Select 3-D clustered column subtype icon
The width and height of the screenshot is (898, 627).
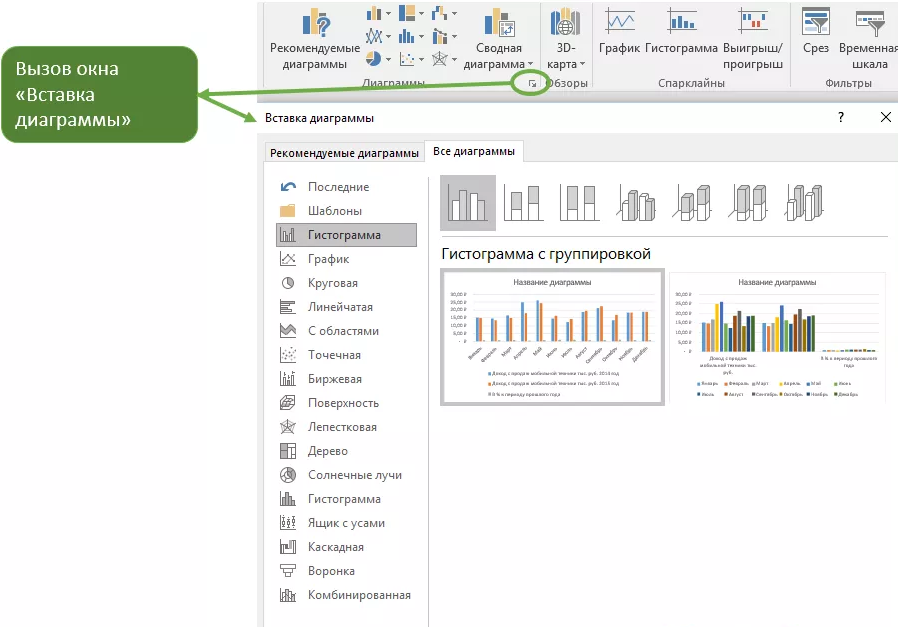point(636,203)
